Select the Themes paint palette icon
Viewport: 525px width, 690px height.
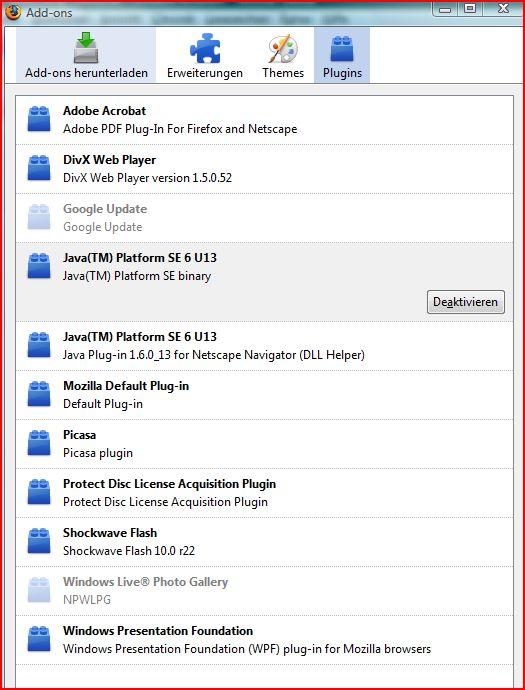[x=283, y=49]
